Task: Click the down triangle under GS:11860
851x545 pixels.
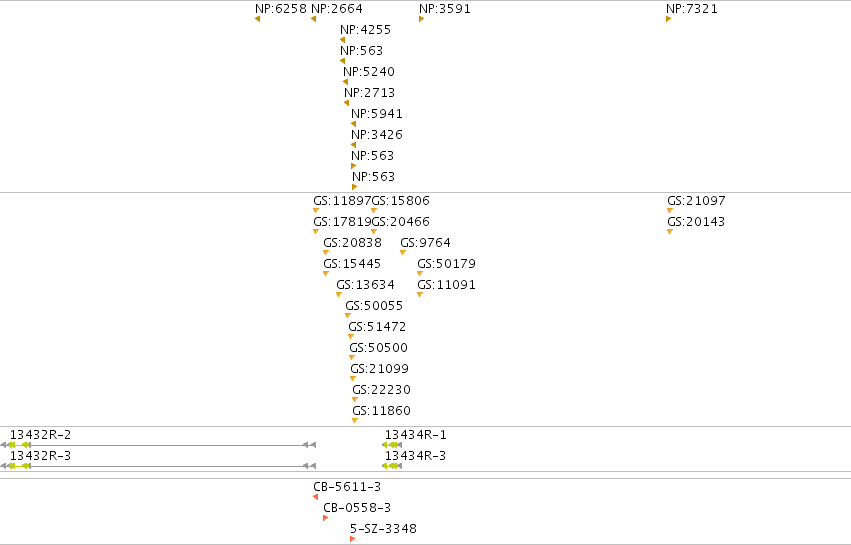Action: point(355,421)
